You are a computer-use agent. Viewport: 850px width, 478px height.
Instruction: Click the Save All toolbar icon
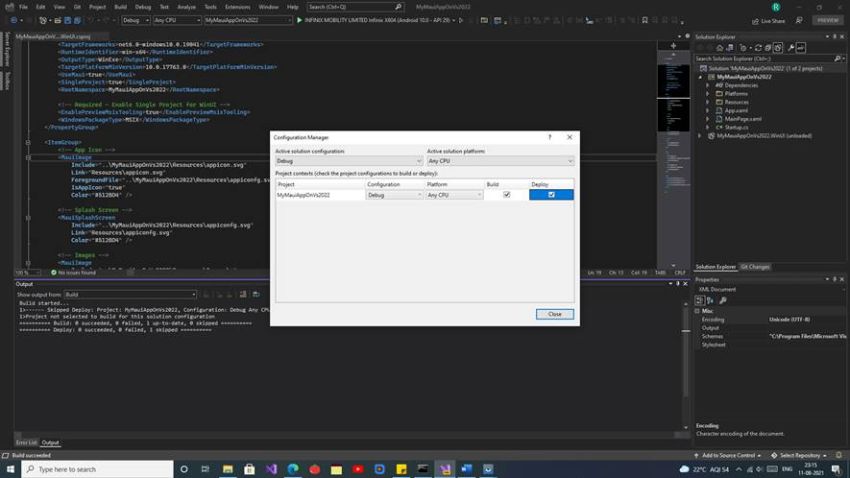click(x=78, y=20)
